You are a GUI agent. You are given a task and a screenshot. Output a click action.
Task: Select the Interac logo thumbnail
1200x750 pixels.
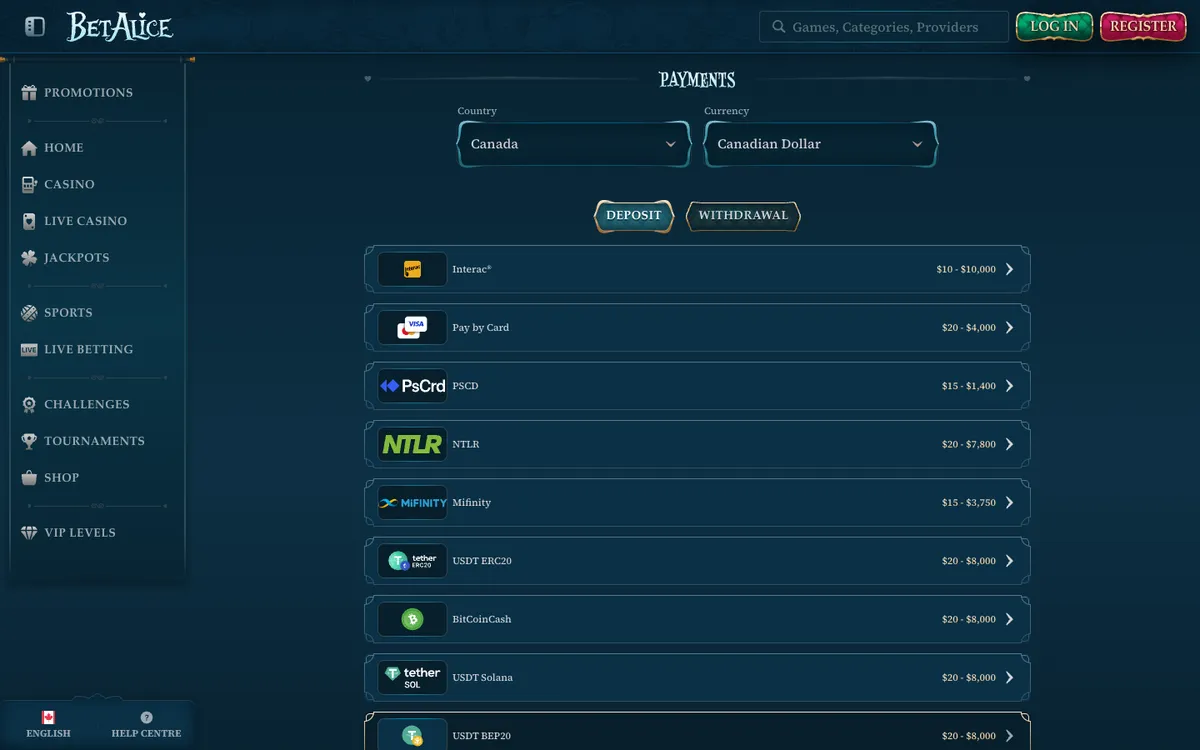click(x=412, y=269)
